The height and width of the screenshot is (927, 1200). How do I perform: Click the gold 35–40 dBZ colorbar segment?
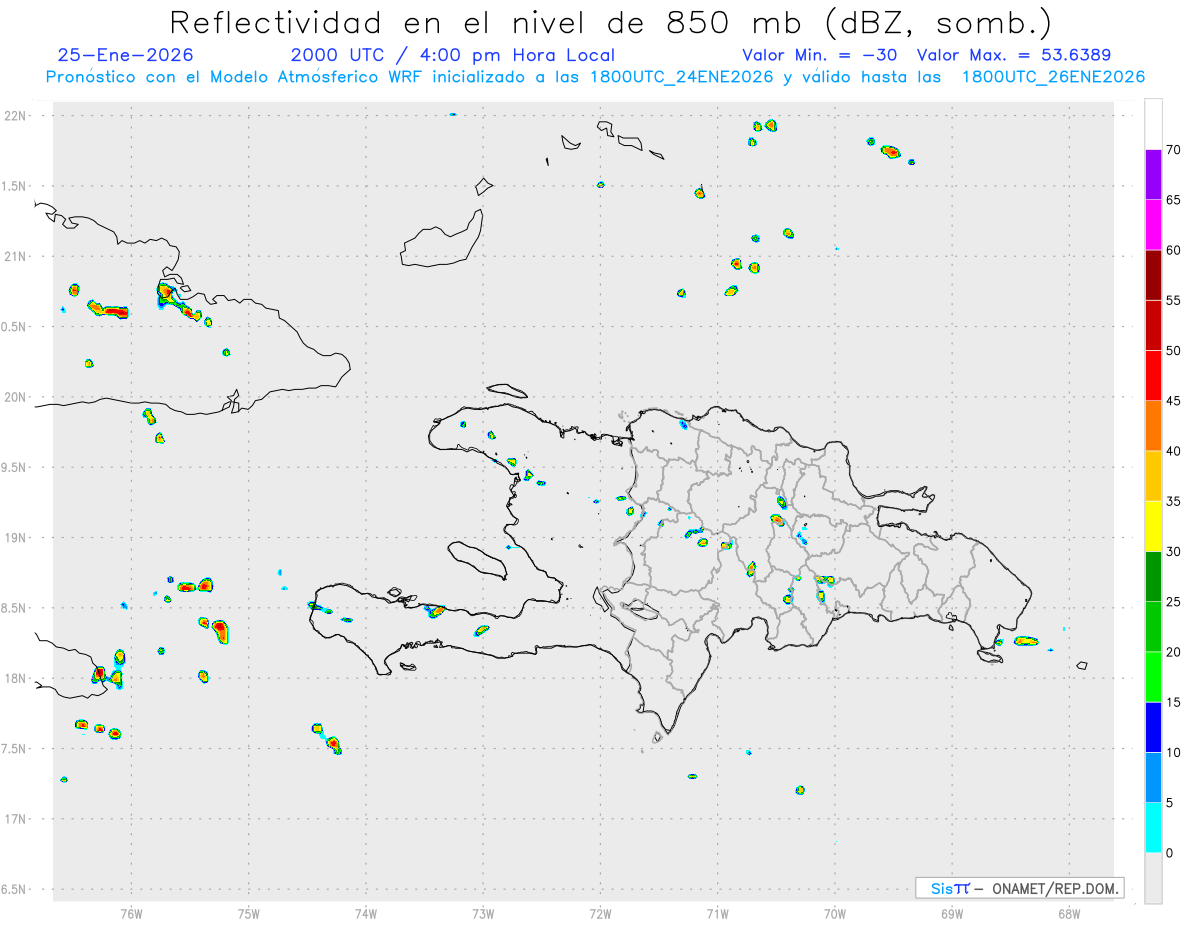[x=1153, y=476]
